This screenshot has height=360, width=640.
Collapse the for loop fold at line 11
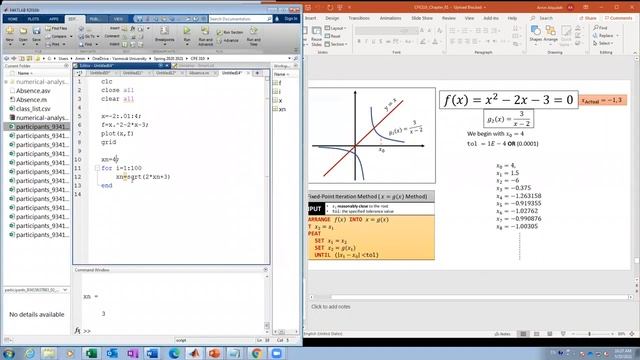[97, 168]
